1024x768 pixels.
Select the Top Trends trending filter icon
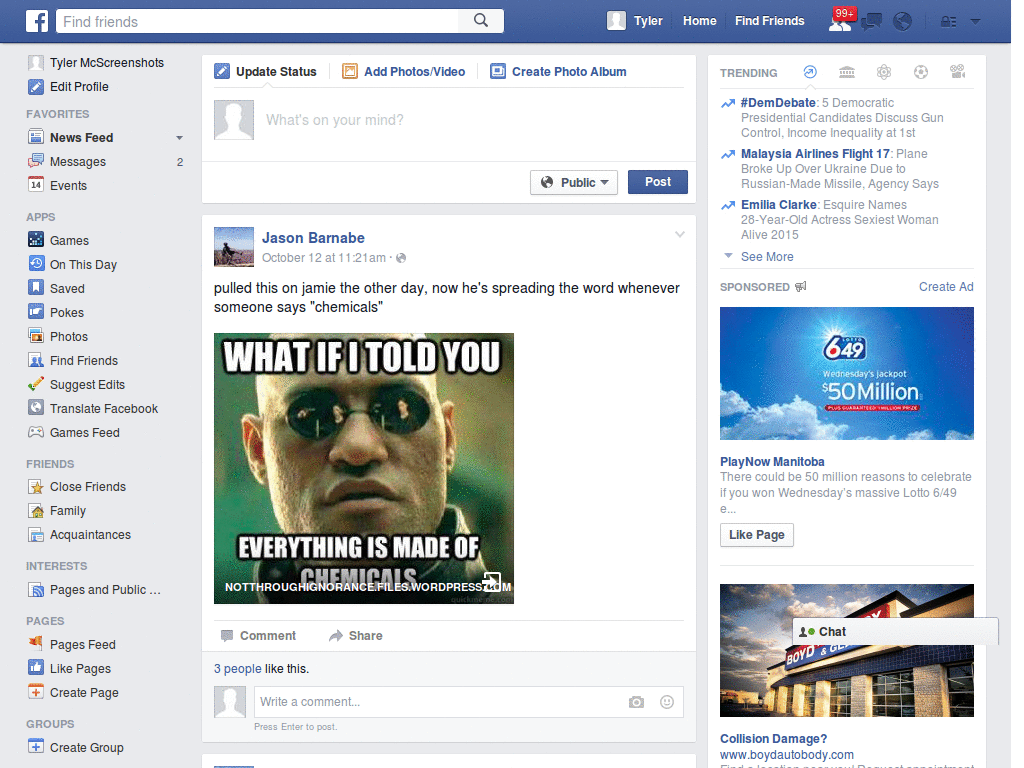[x=810, y=72]
